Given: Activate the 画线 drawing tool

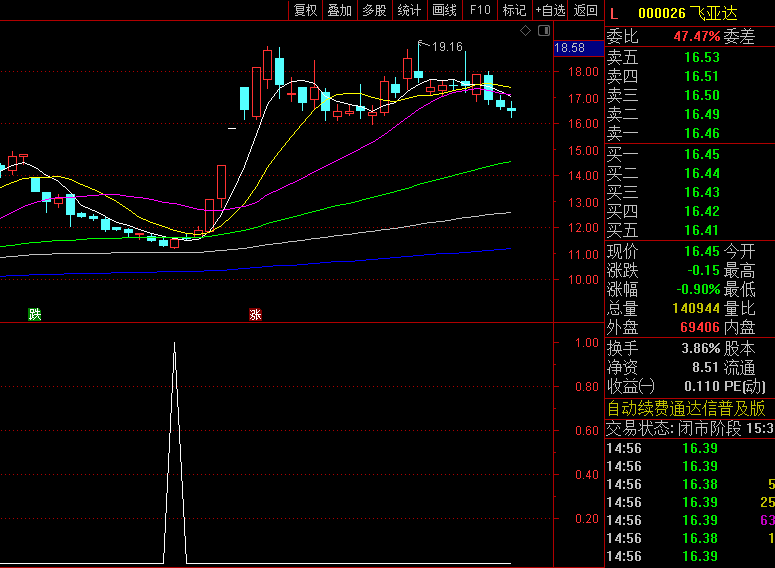Looking at the screenshot, I should click(x=444, y=10).
